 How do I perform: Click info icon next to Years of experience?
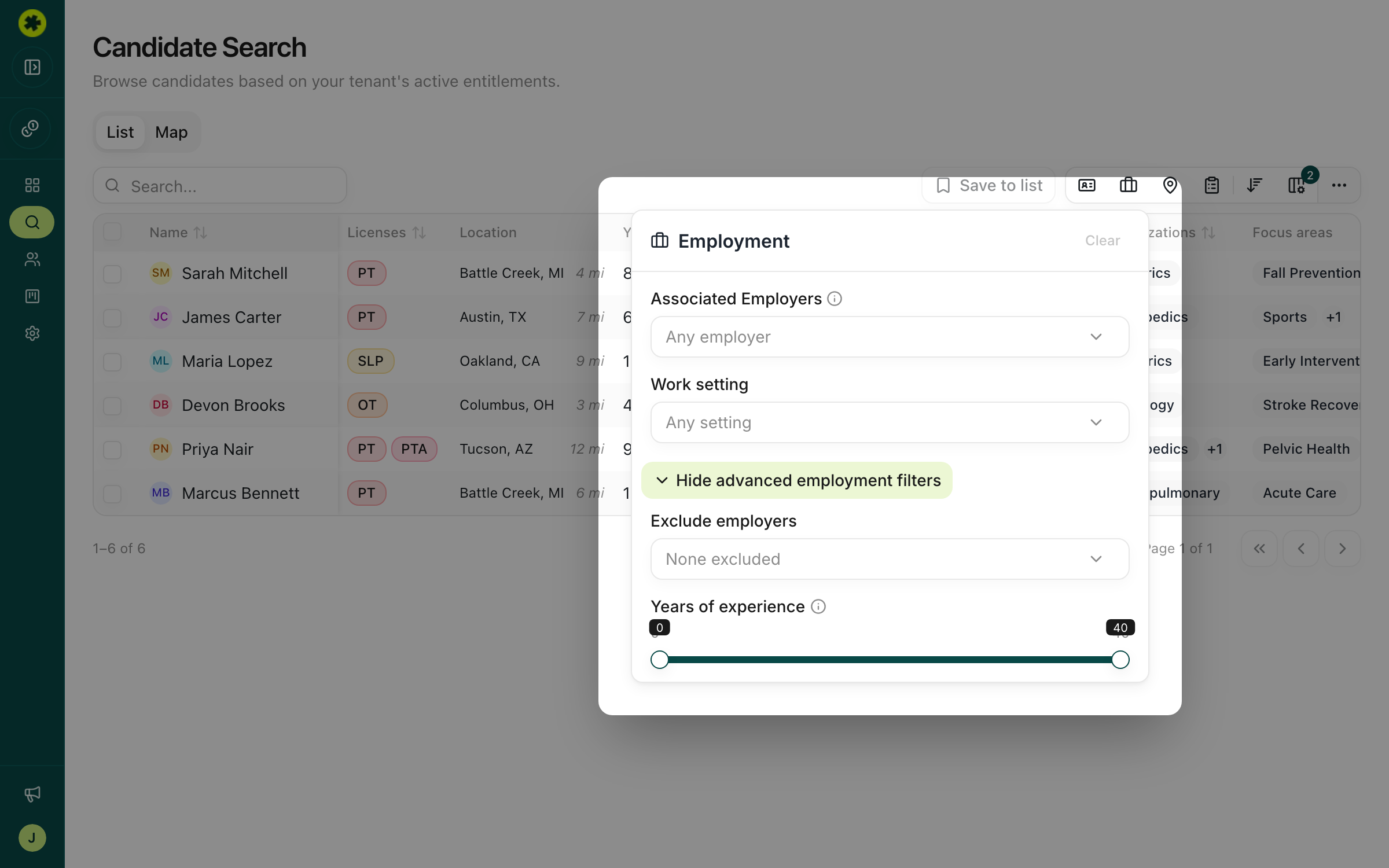818,606
